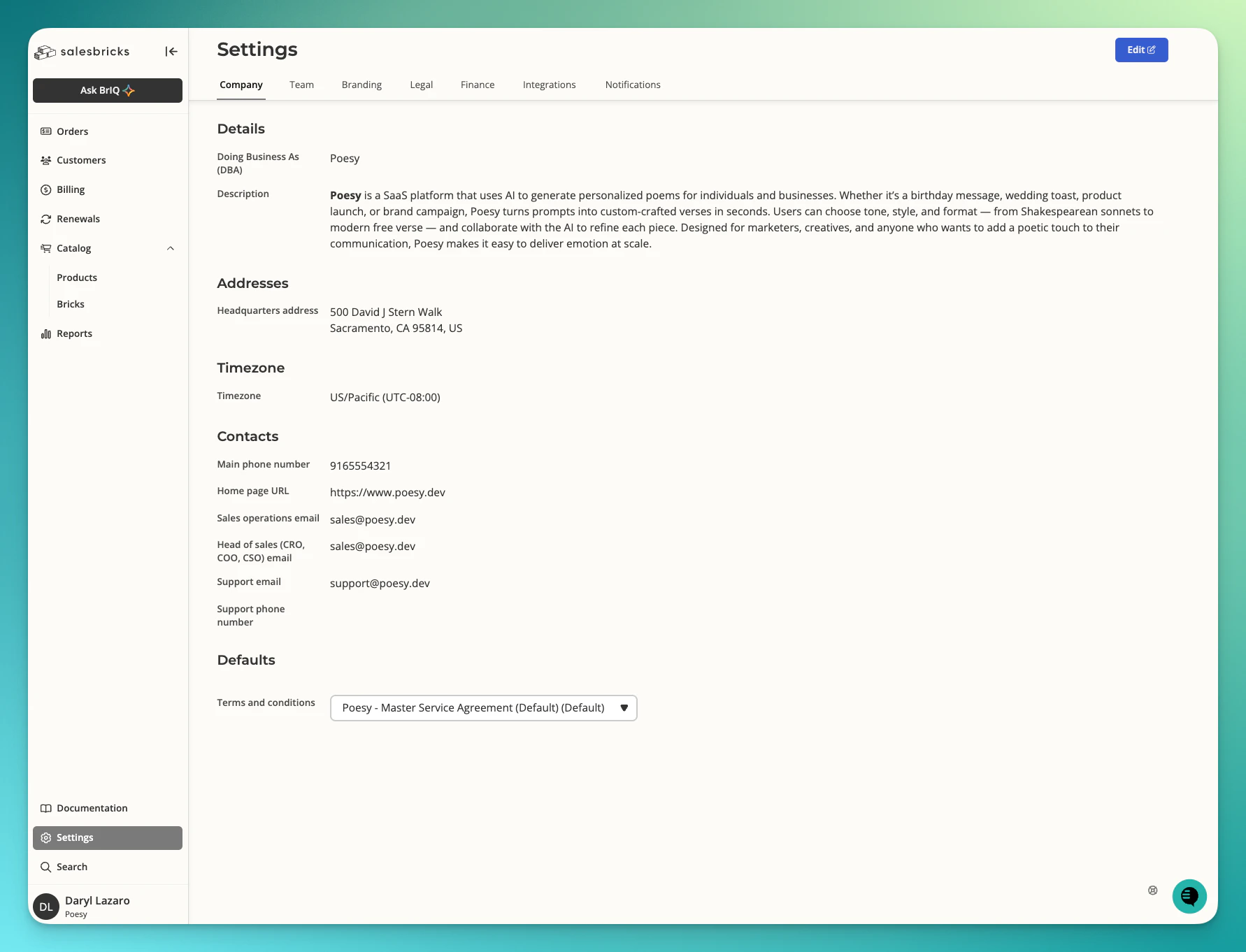The height and width of the screenshot is (952, 1246).
Task: Open the Legal tab
Action: 422,85
